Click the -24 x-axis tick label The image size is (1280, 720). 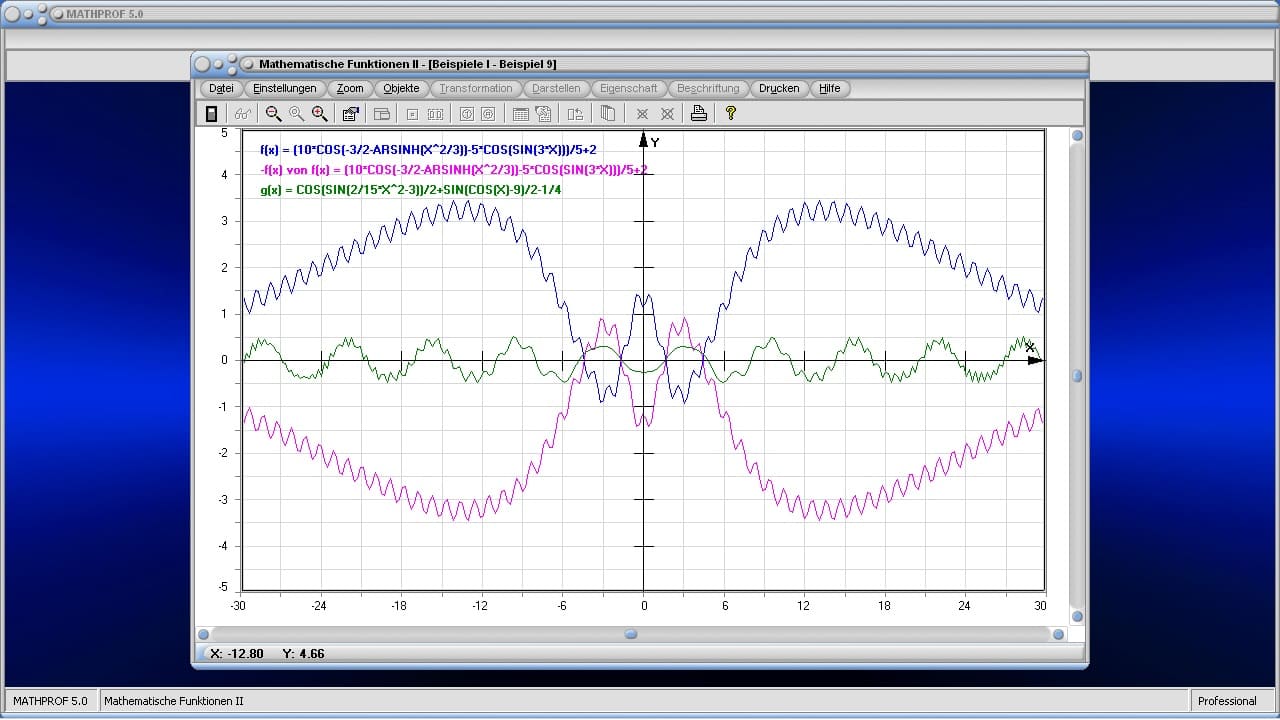point(318,605)
